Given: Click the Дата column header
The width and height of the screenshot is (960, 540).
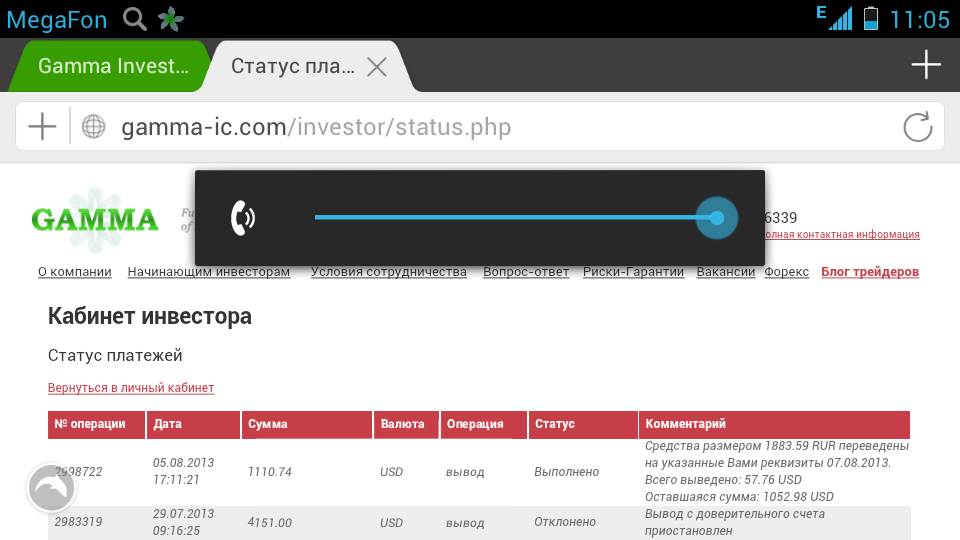Looking at the screenshot, I should click(x=193, y=425).
